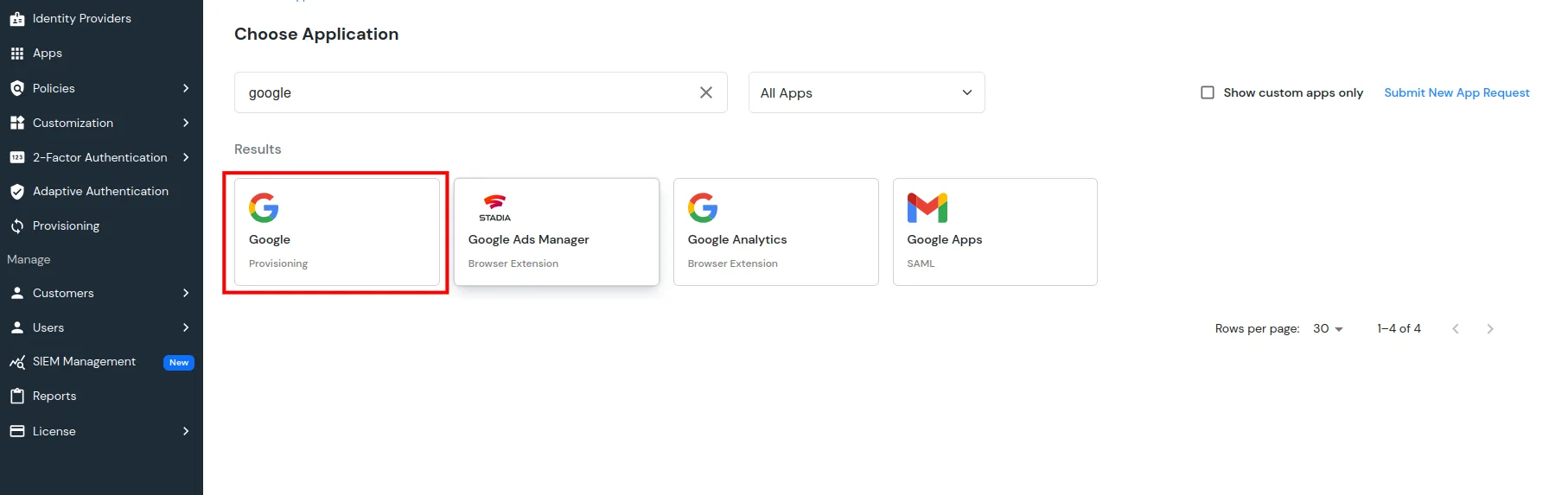This screenshot has width=1568, height=495.
Task: Select the Google card title
Action: (x=270, y=239)
